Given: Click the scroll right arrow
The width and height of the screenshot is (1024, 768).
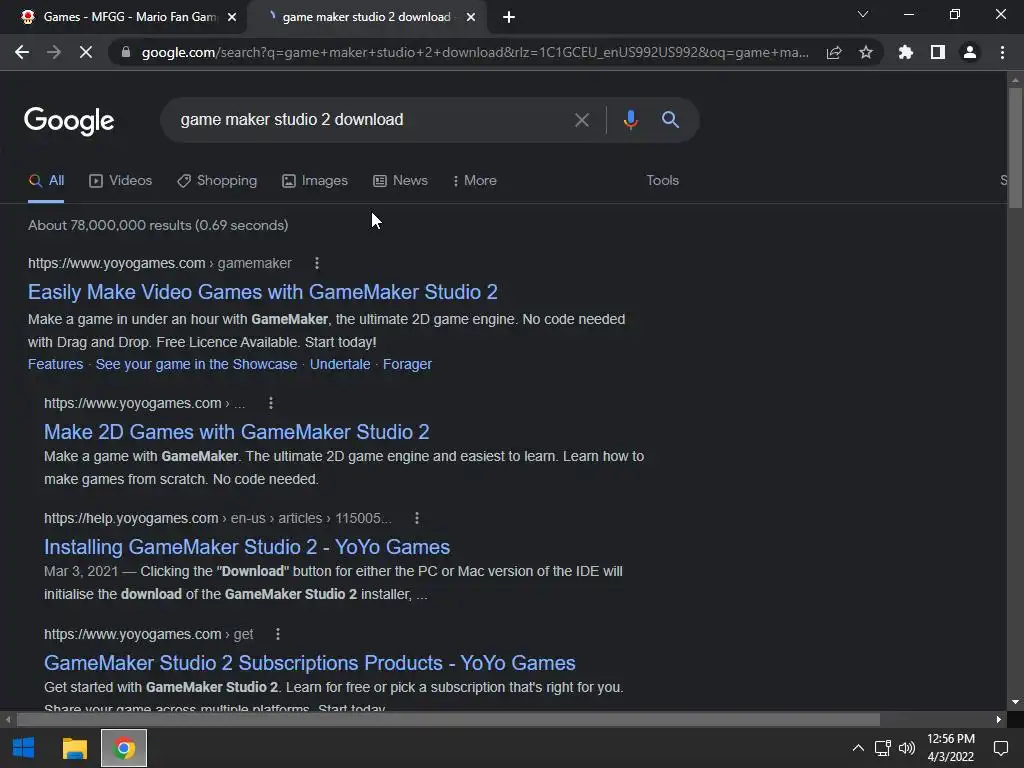Looking at the screenshot, I should (999, 720).
